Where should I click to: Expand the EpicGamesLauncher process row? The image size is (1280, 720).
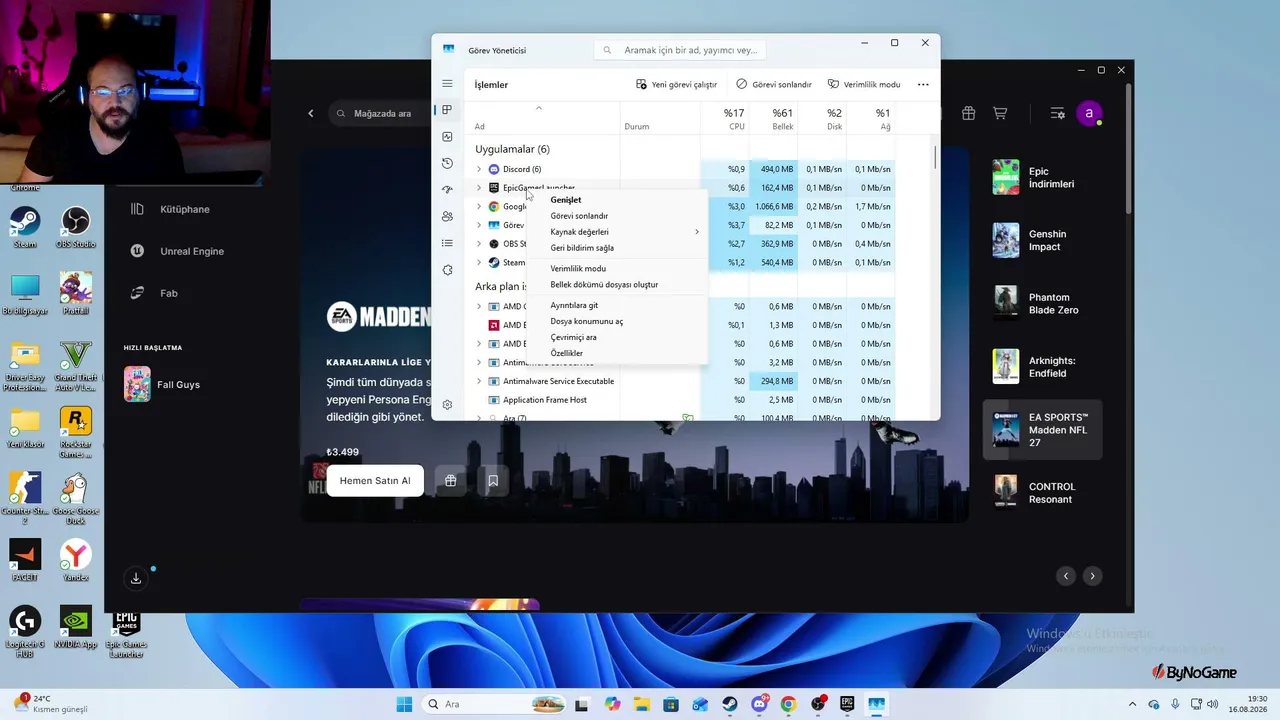[479, 188]
